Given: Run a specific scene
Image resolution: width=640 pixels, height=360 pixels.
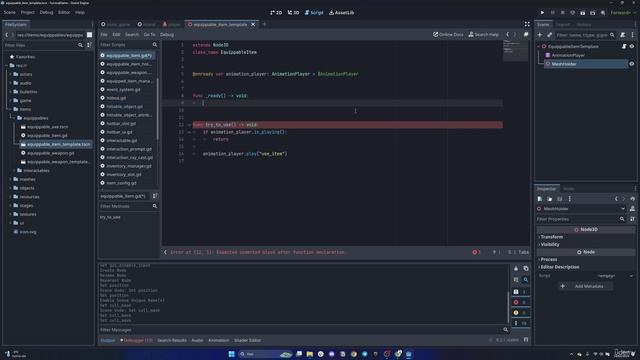Looking at the screenshot, I should [593, 13].
